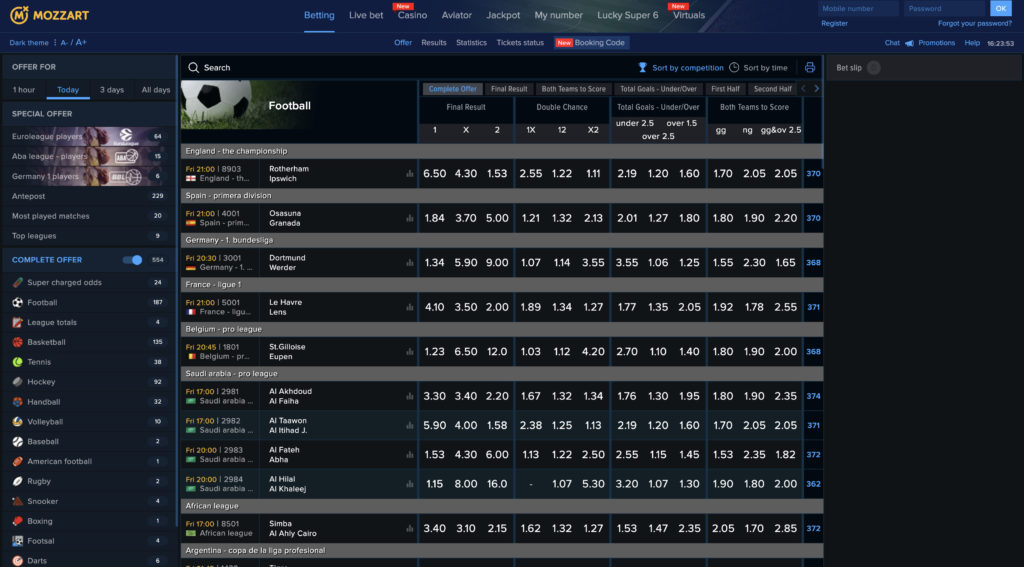
Task: Open statistics icon for Simba vs Al Ahly Cairo
Action: tap(410, 528)
